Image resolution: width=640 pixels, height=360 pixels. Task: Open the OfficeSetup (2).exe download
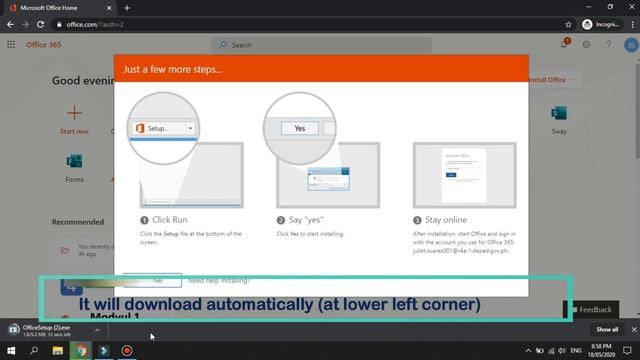[46, 330]
